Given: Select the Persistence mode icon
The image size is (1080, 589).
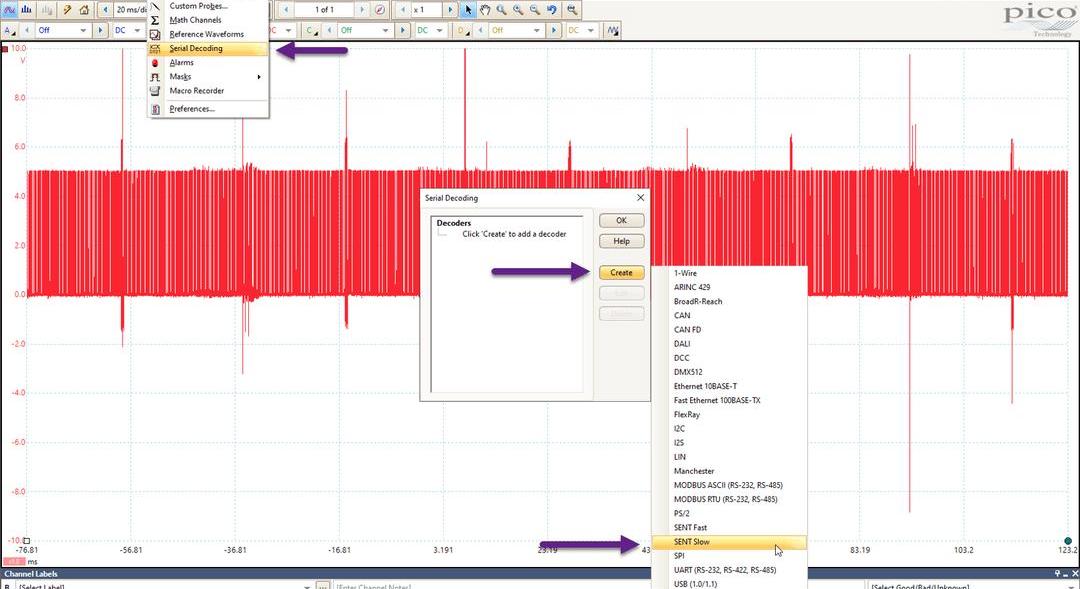Looking at the screenshot, I should click(x=46, y=10).
